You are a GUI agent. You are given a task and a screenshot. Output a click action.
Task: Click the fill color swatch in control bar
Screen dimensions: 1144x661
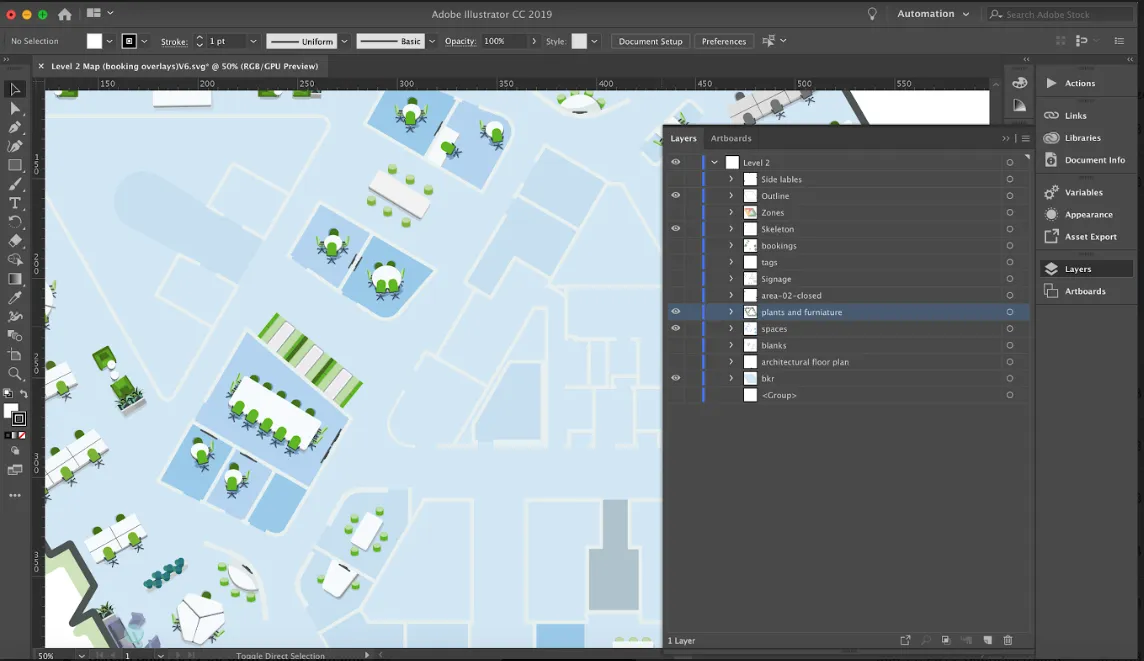(x=95, y=41)
